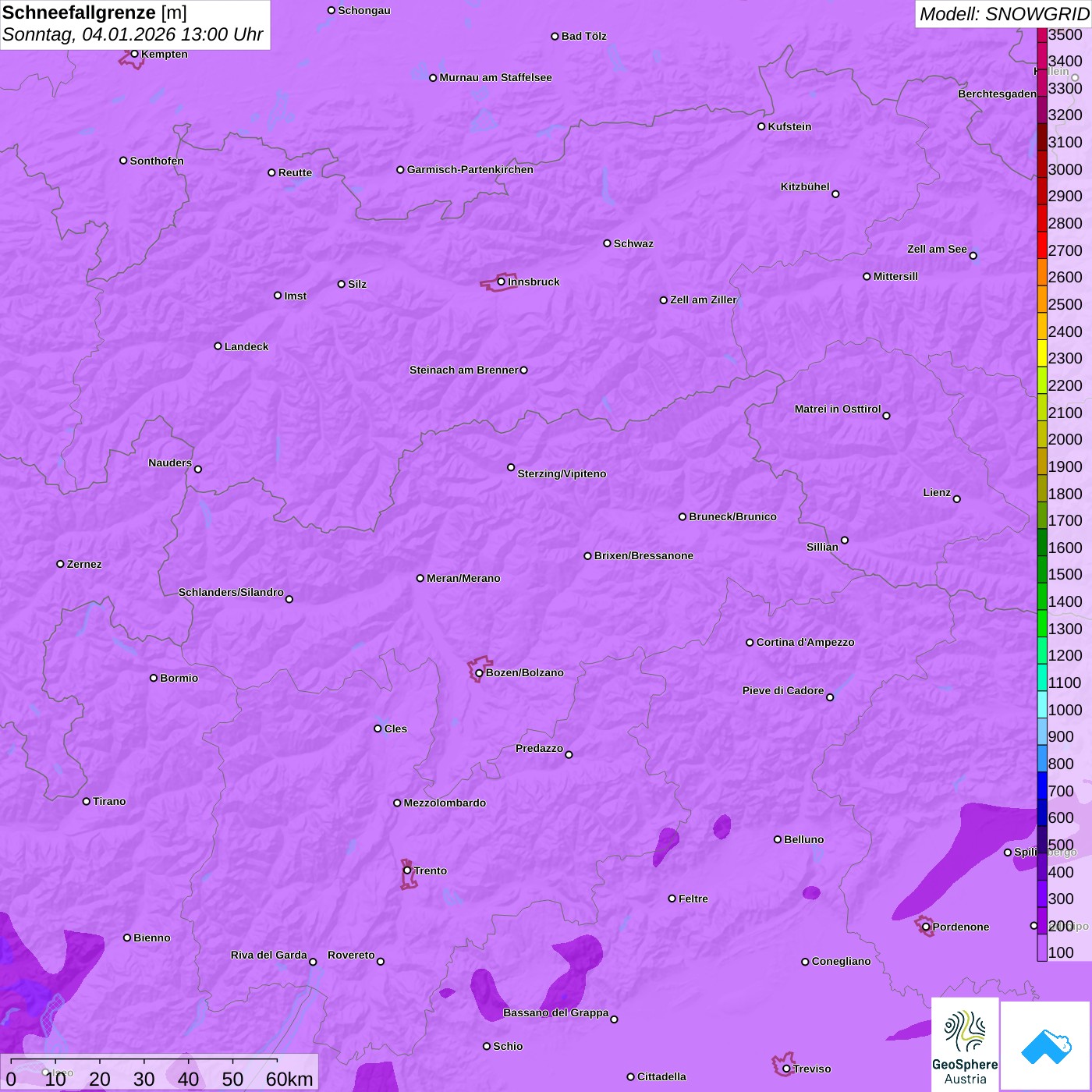Click the Bozen/Bolzano city marker

pos(479,673)
